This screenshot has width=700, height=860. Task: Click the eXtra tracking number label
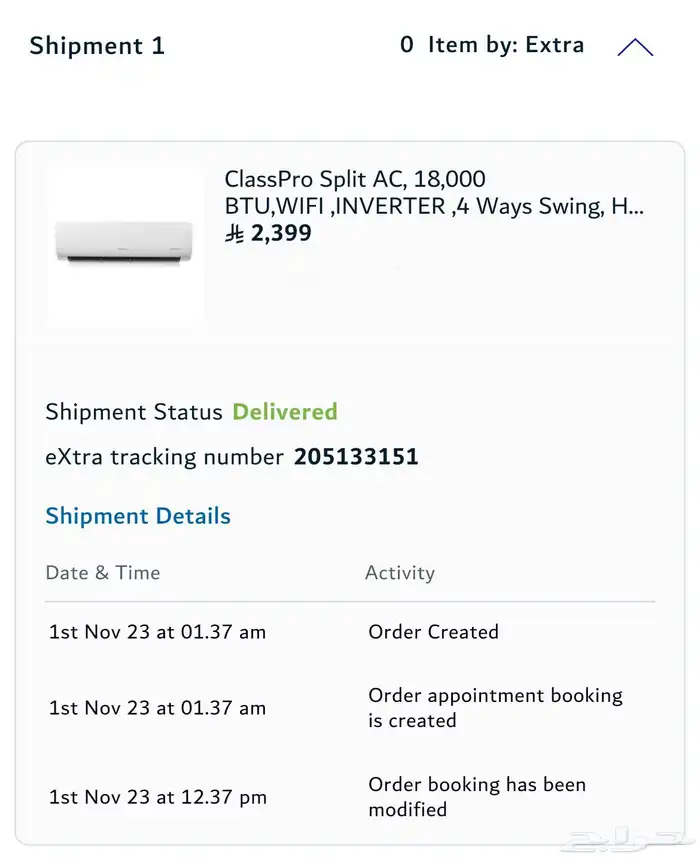165,457
